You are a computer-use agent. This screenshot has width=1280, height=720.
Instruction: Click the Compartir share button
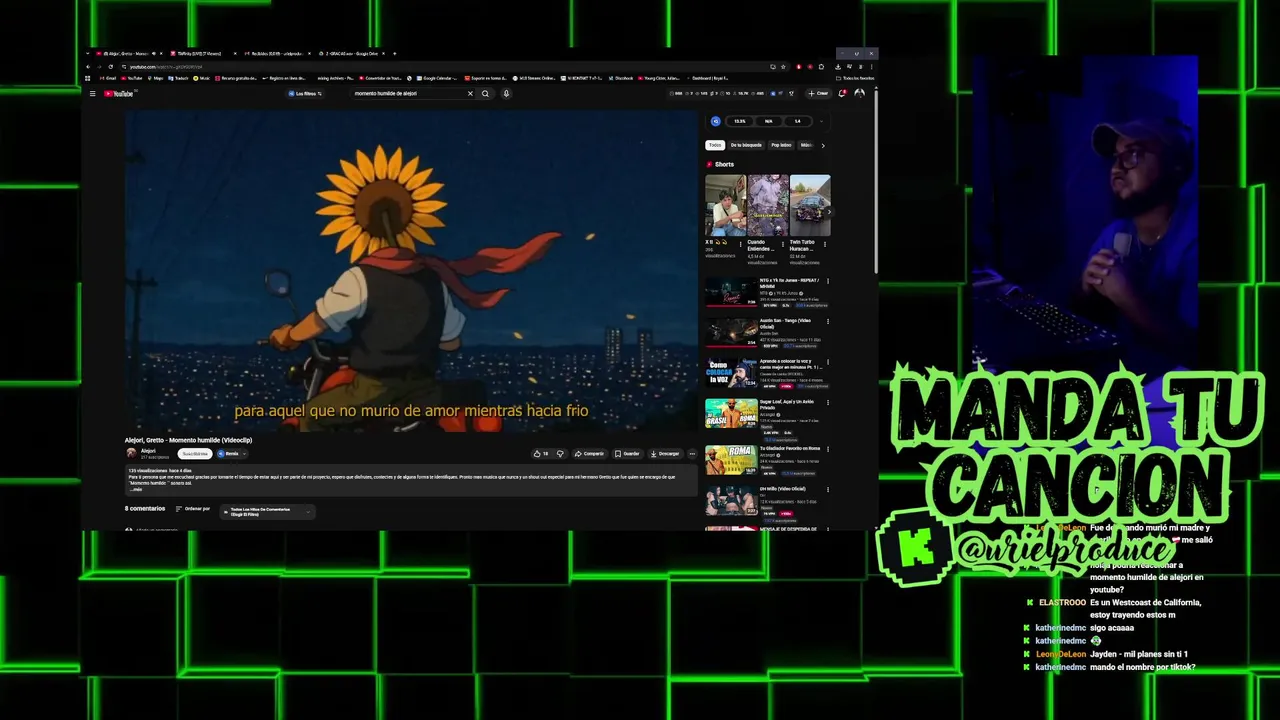(590, 454)
